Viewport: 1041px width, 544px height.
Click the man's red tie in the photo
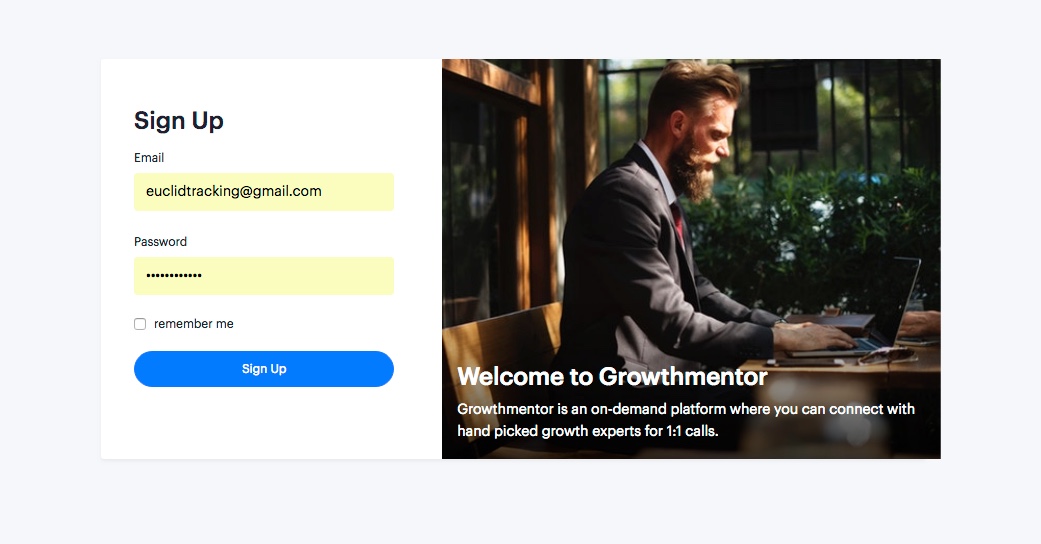point(679,223)
